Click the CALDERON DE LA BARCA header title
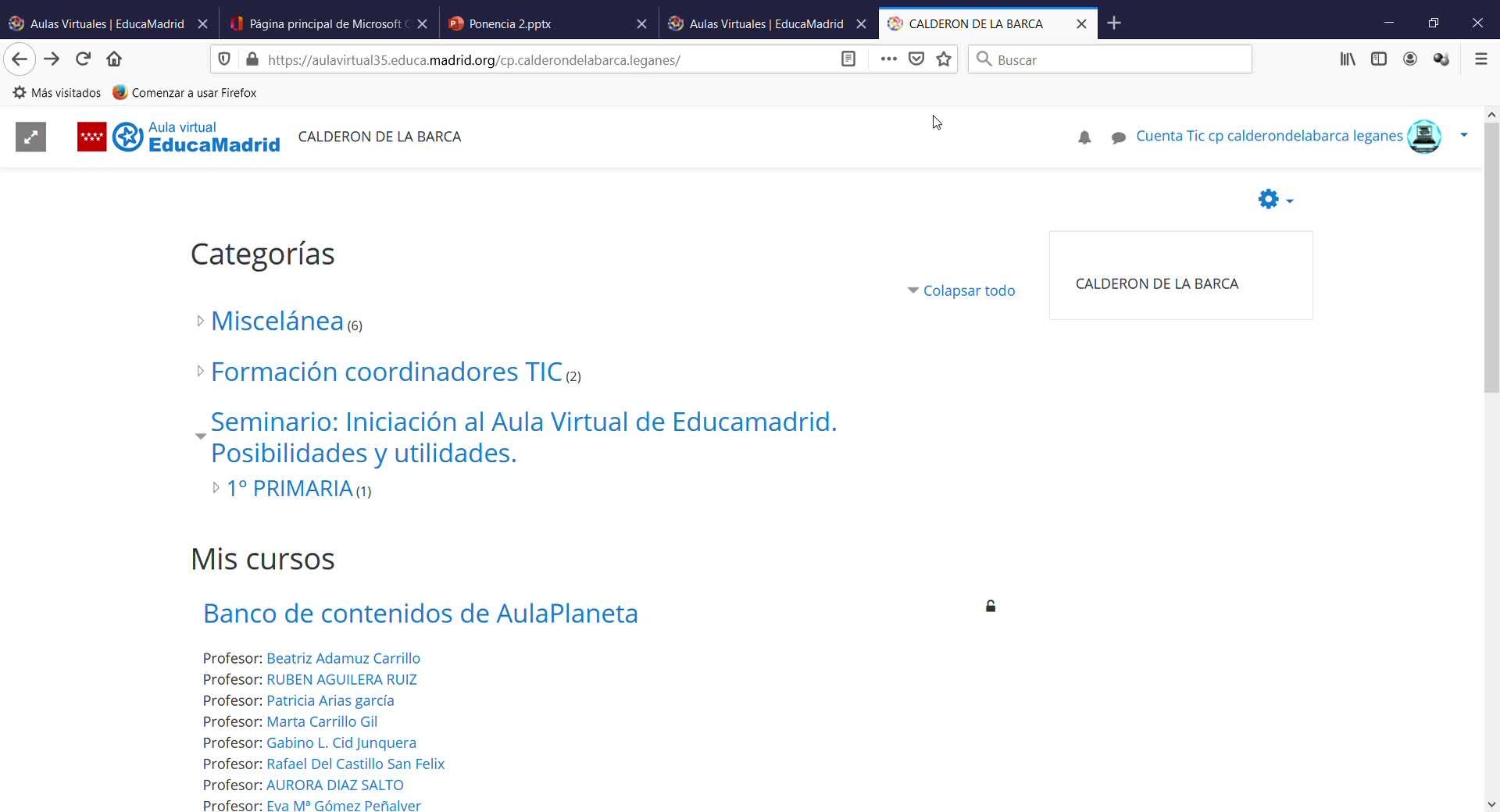 [380, 137]
